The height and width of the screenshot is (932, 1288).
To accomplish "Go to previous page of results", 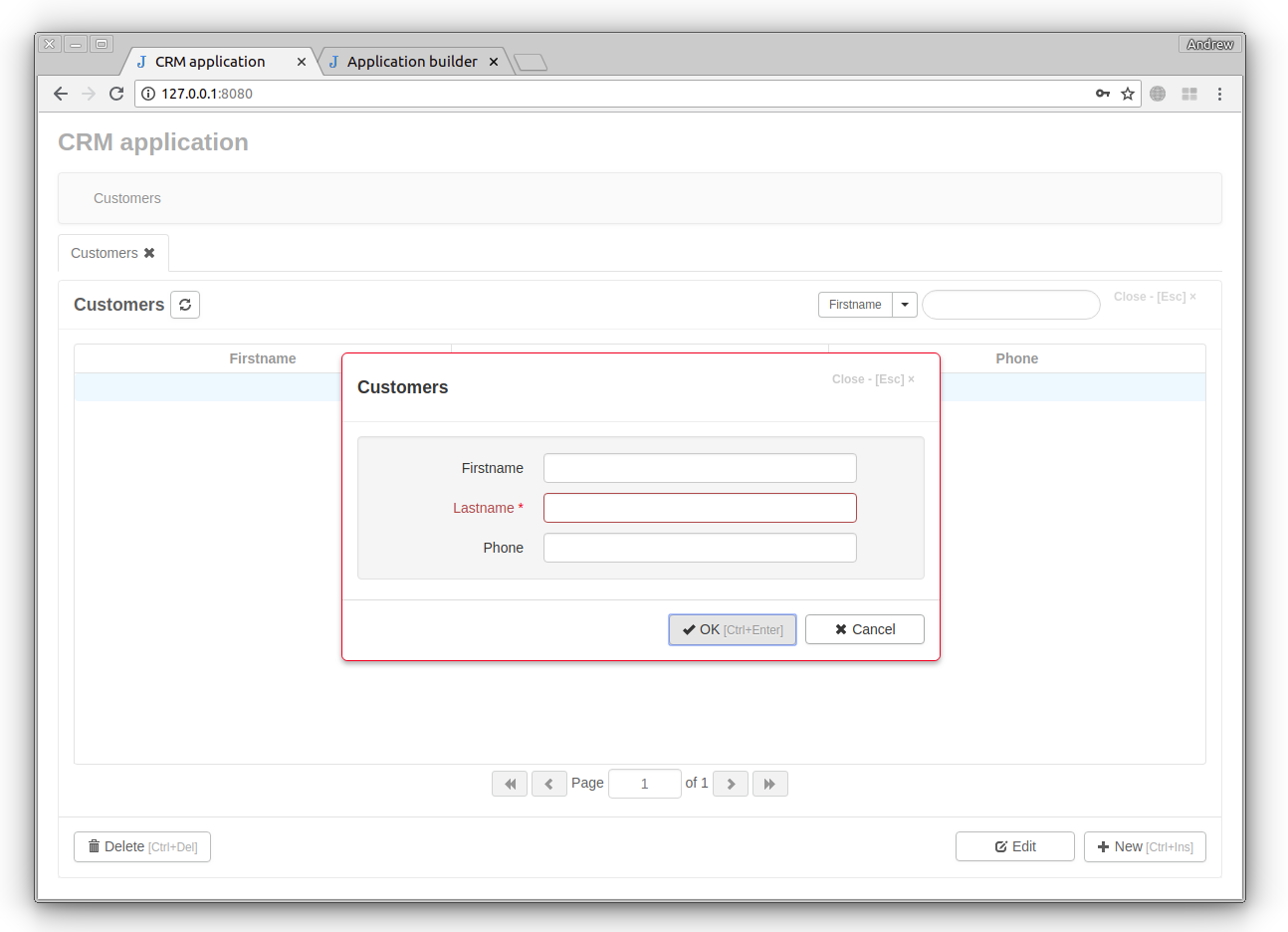I will [x=549, y=784].
